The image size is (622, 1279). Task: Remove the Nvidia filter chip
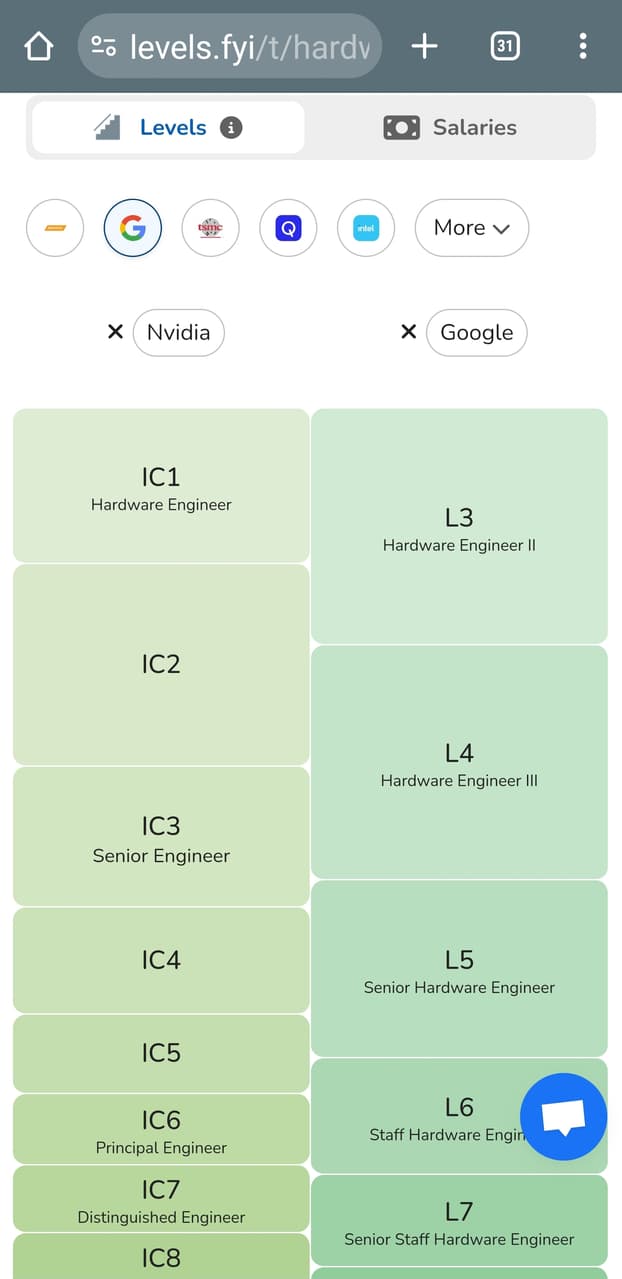click(115, 332)
